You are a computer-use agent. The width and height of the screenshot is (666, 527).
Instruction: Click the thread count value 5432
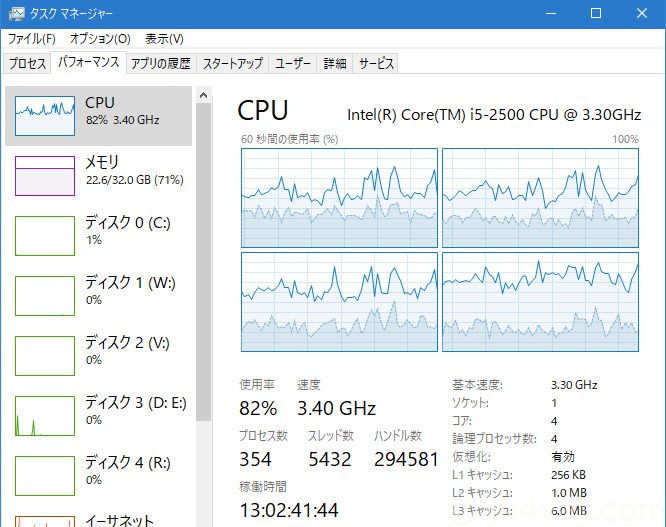[x=330, y=459]
